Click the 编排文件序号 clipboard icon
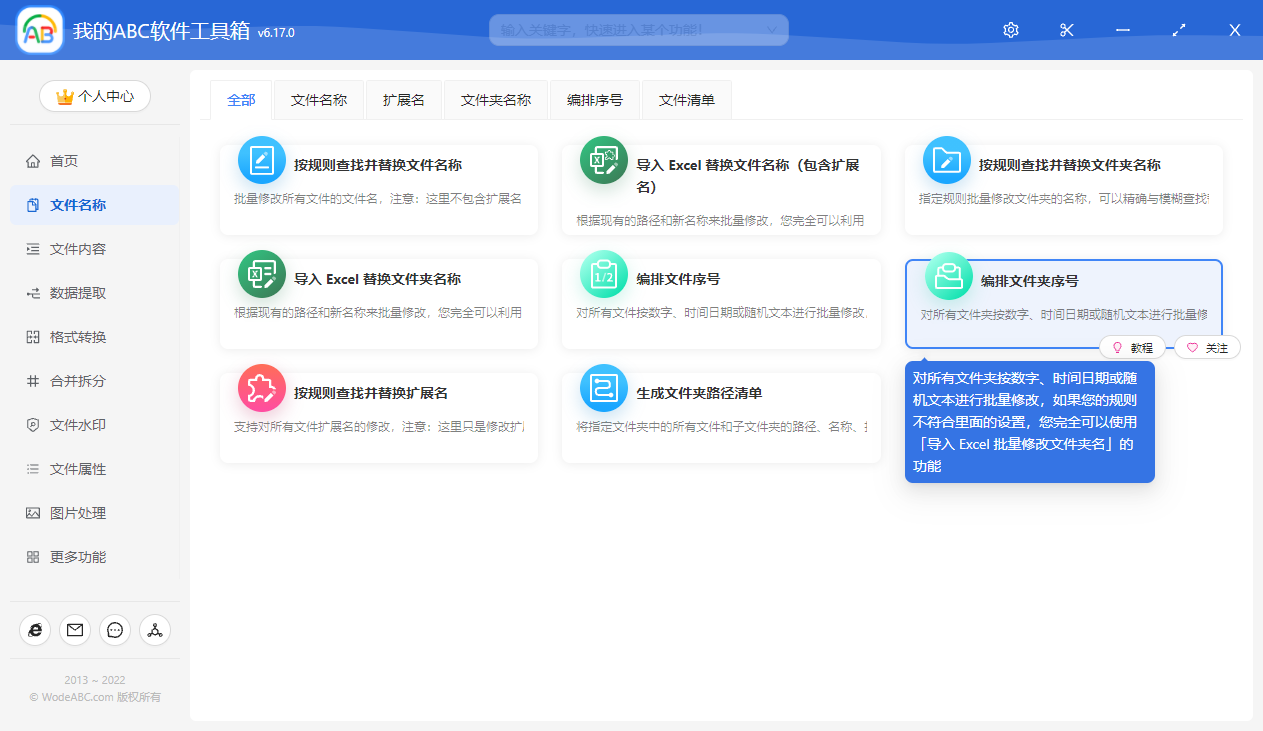 click(604, 275)
